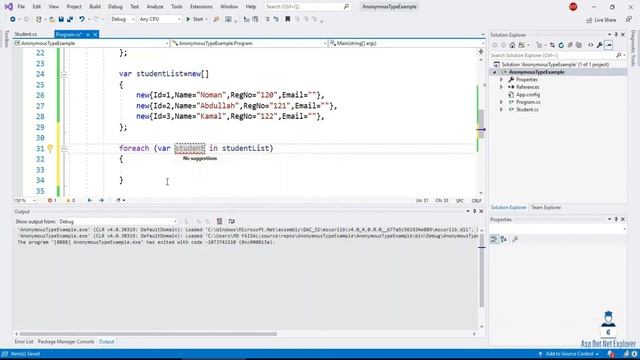Viewport: 640px width, 360px height.
Task: Switch to the Team Explorer tab
Action: (546, 207)
